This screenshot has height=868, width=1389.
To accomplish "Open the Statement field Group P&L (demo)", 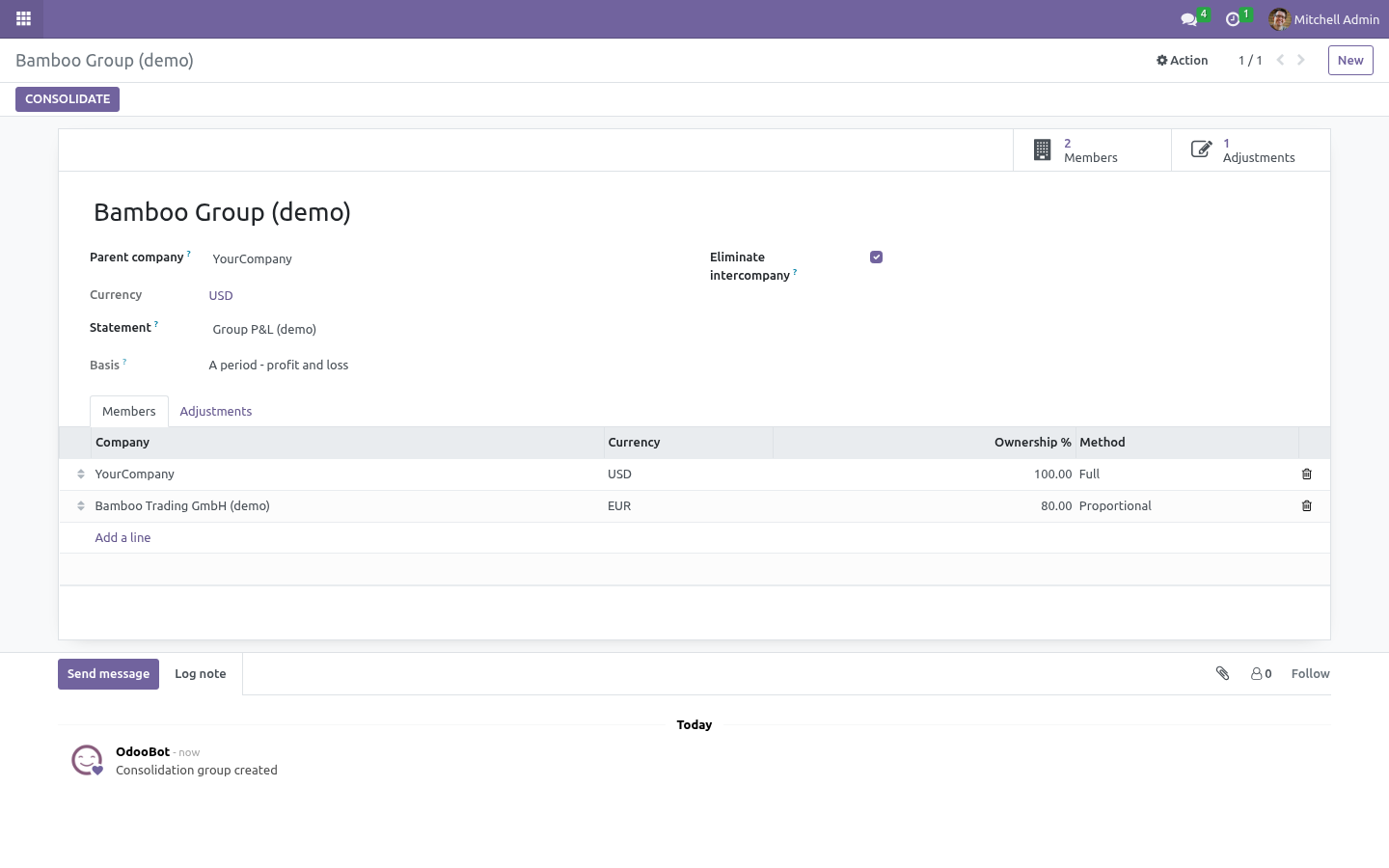I will (x=439, y=329).
